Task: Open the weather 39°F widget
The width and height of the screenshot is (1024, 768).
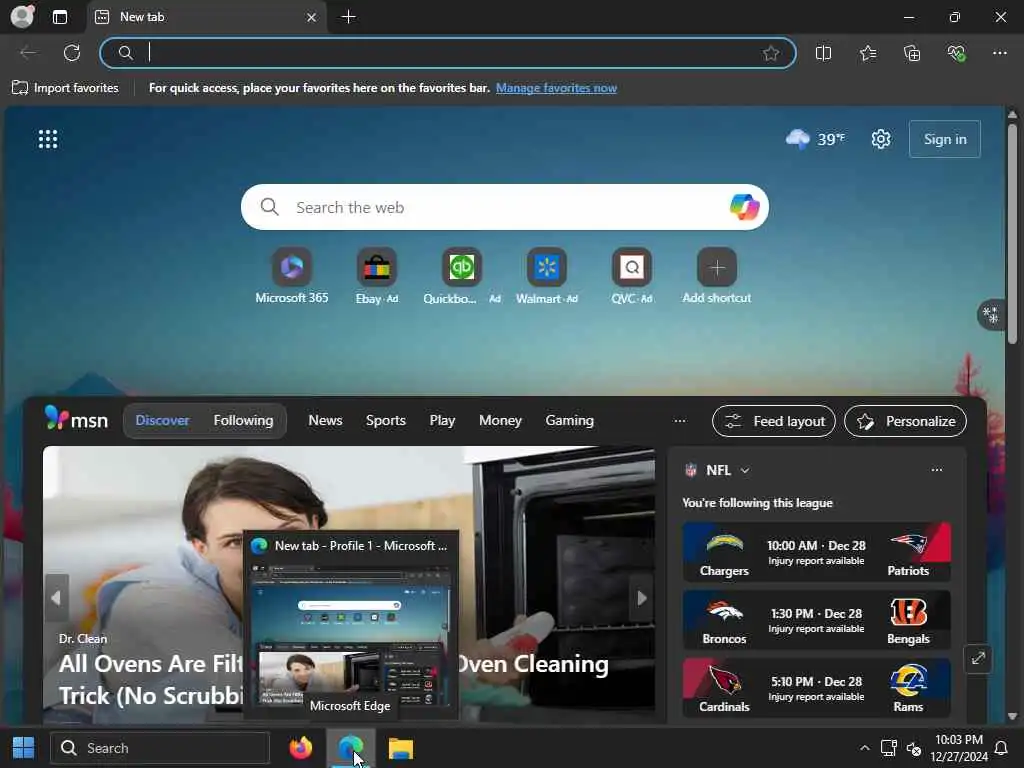Action: pos(815,139)
